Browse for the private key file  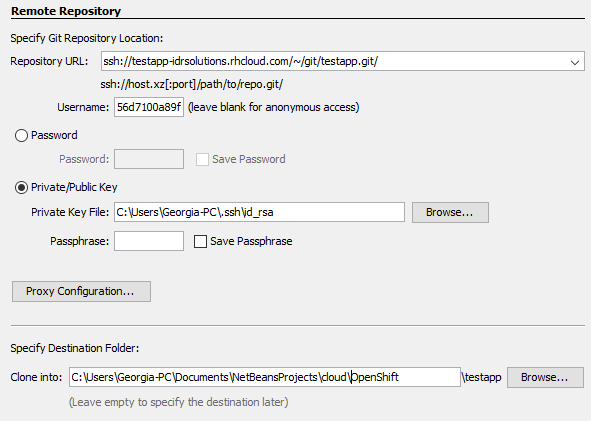click(x=450, y=212)
